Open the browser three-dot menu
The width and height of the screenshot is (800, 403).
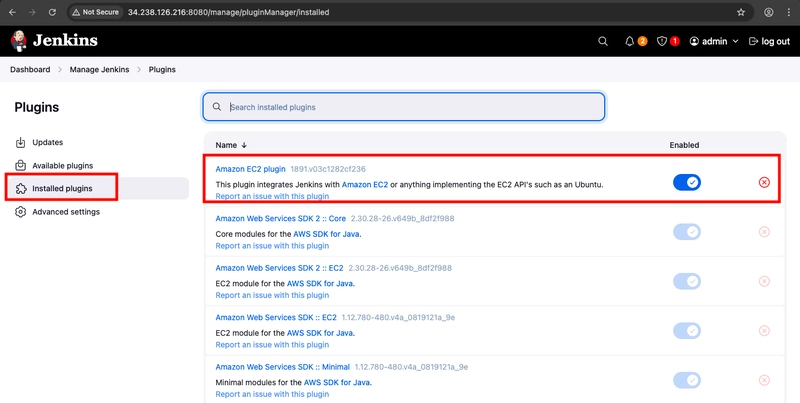(788, 12)
